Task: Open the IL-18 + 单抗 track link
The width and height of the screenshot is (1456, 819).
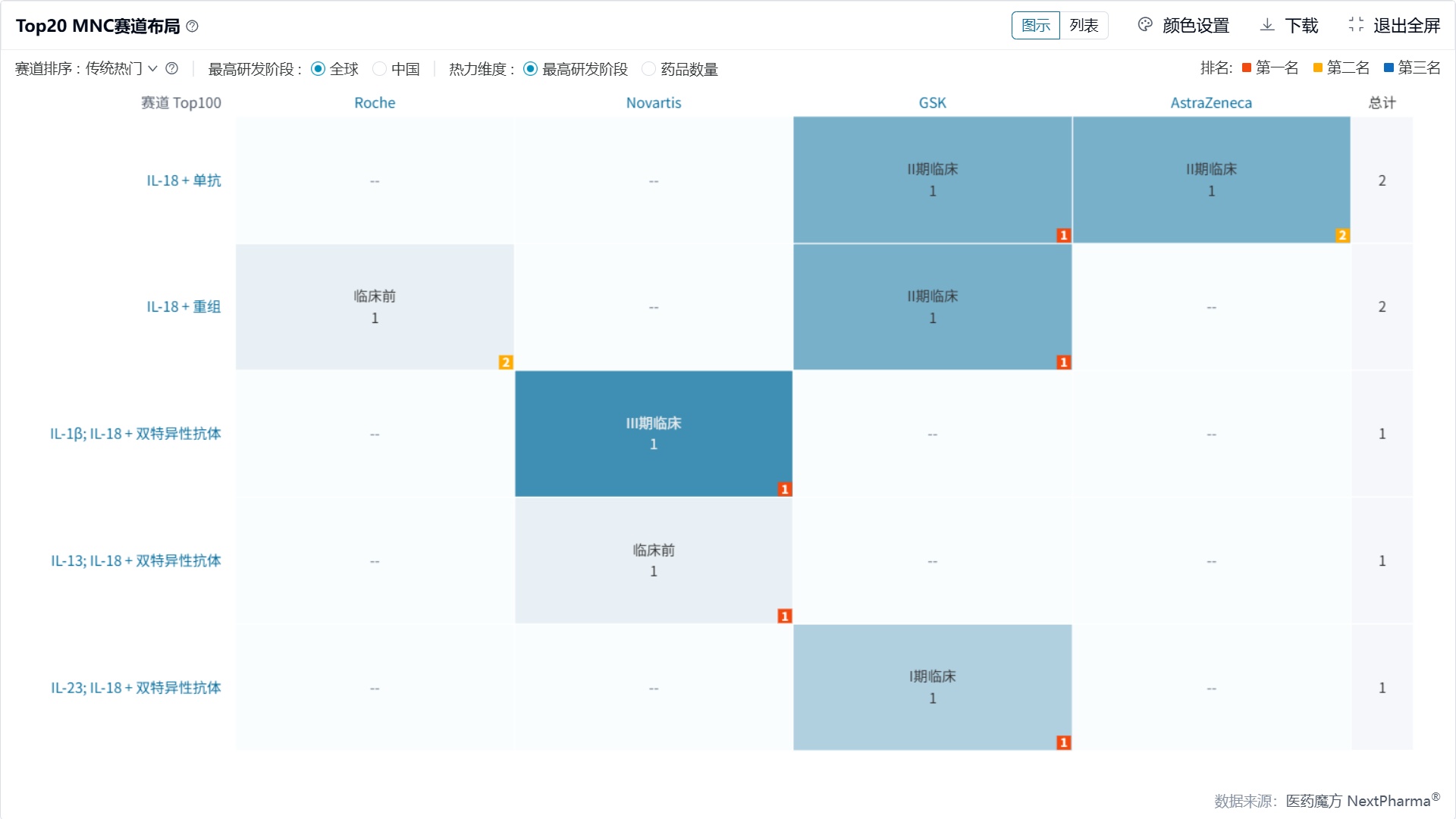Action: 184,180
